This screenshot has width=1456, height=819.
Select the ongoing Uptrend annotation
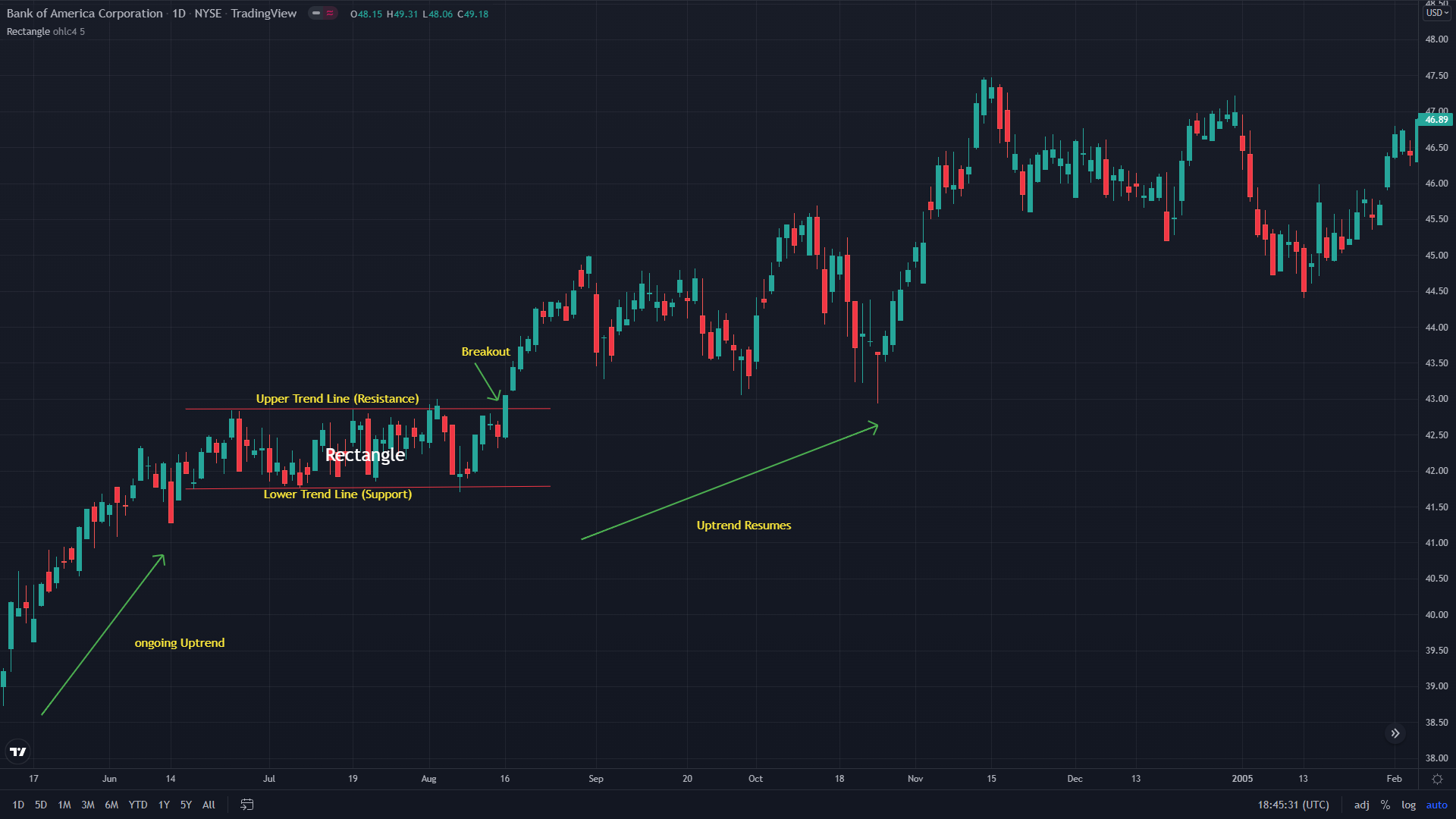180,642
